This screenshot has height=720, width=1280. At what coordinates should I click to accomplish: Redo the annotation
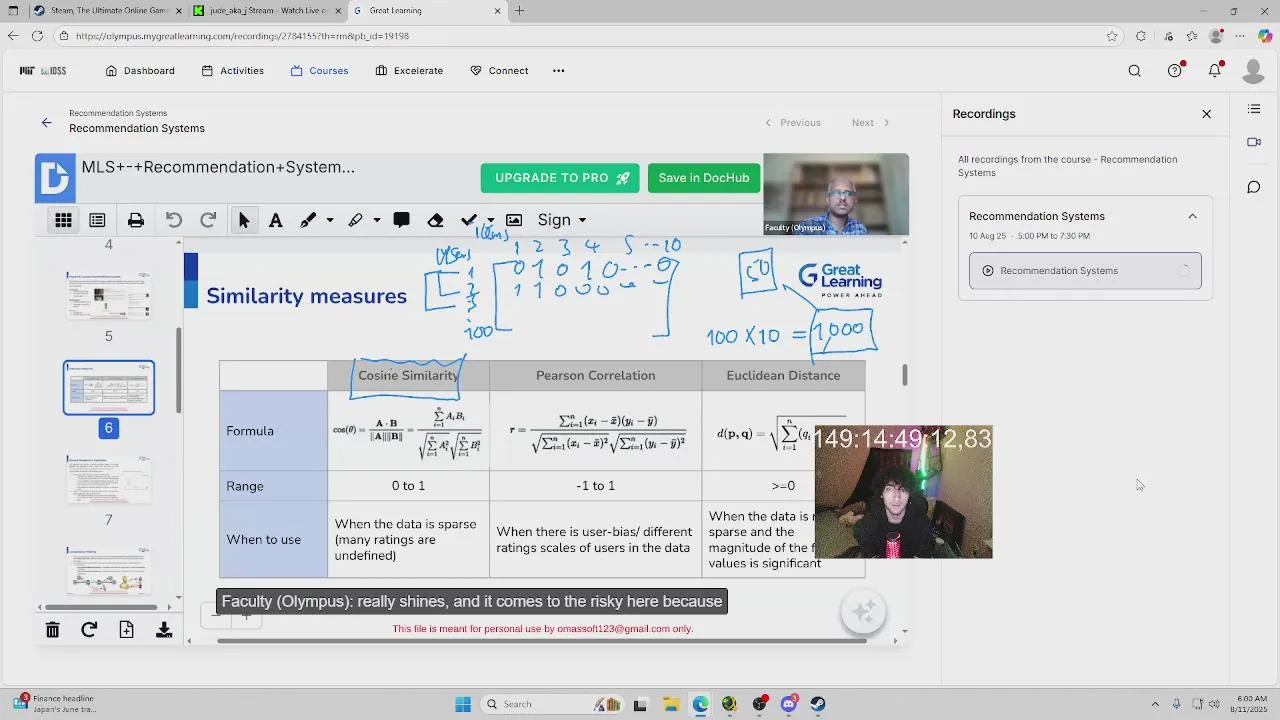tap(208, 220)
